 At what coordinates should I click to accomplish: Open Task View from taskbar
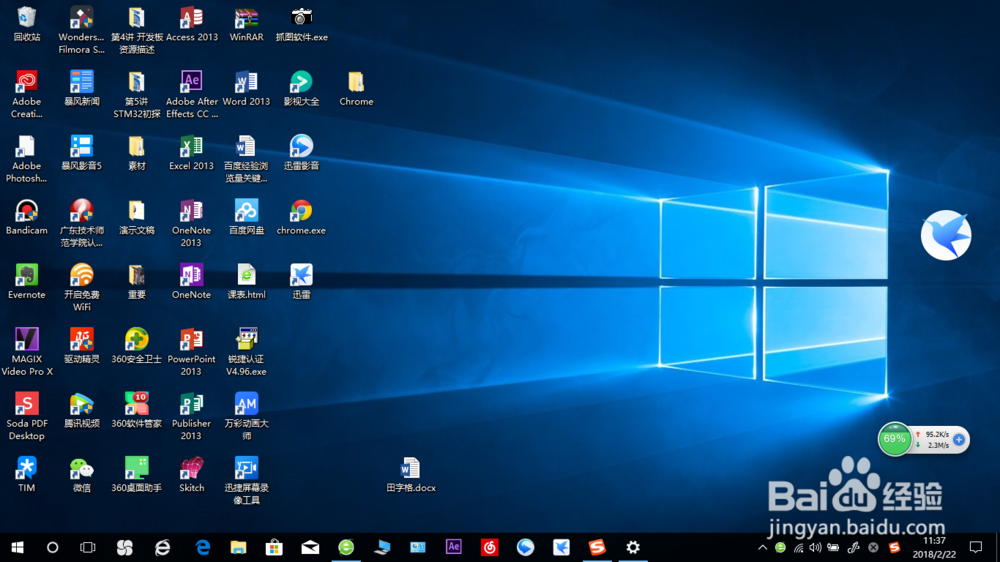87,547
